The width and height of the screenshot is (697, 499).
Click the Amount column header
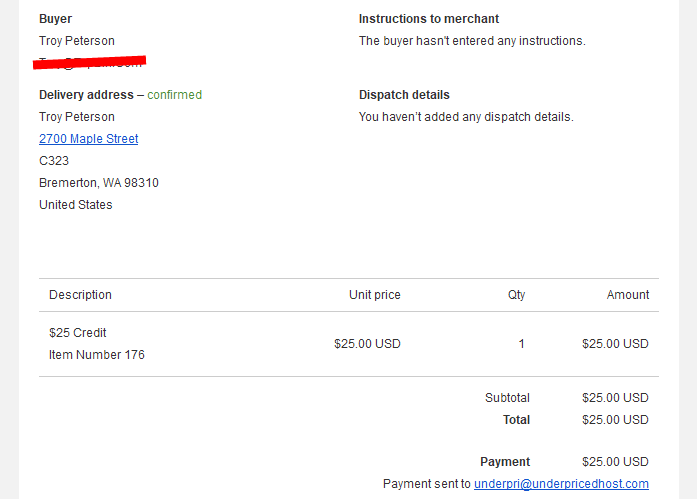(628, 295)
